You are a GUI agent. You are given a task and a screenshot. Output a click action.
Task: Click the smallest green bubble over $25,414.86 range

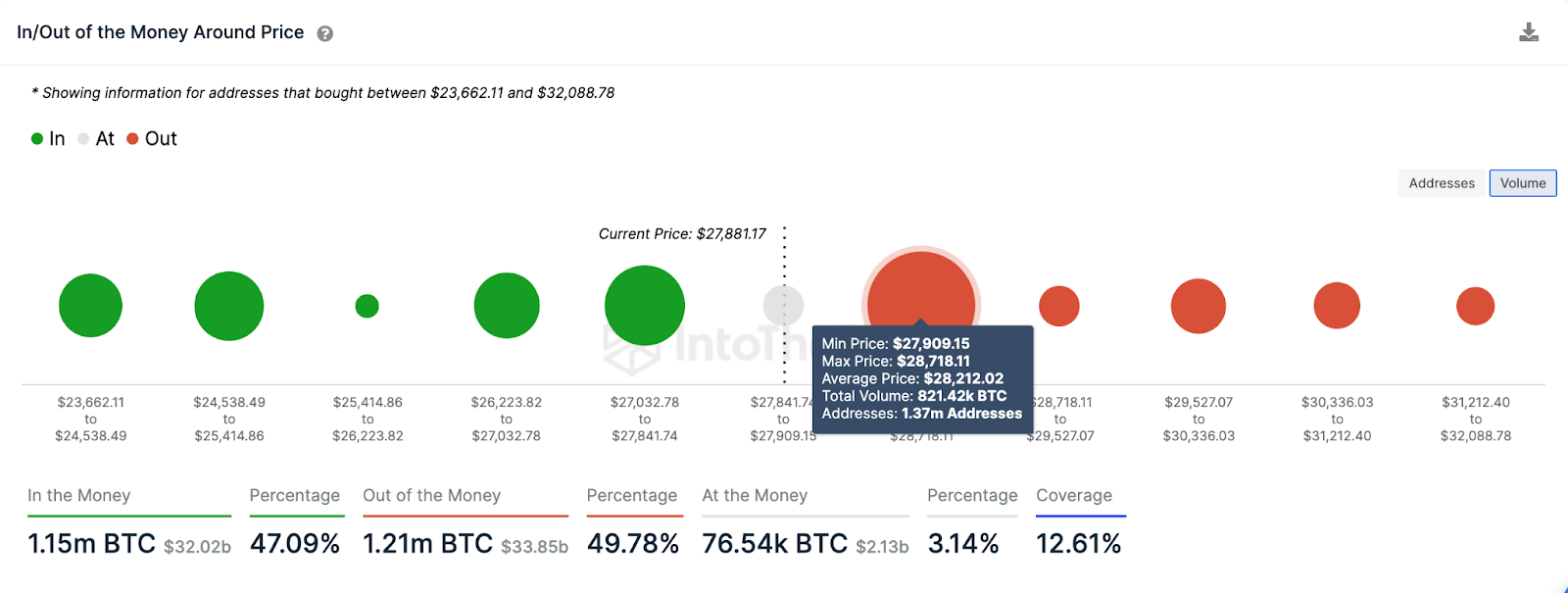[367, 306]
